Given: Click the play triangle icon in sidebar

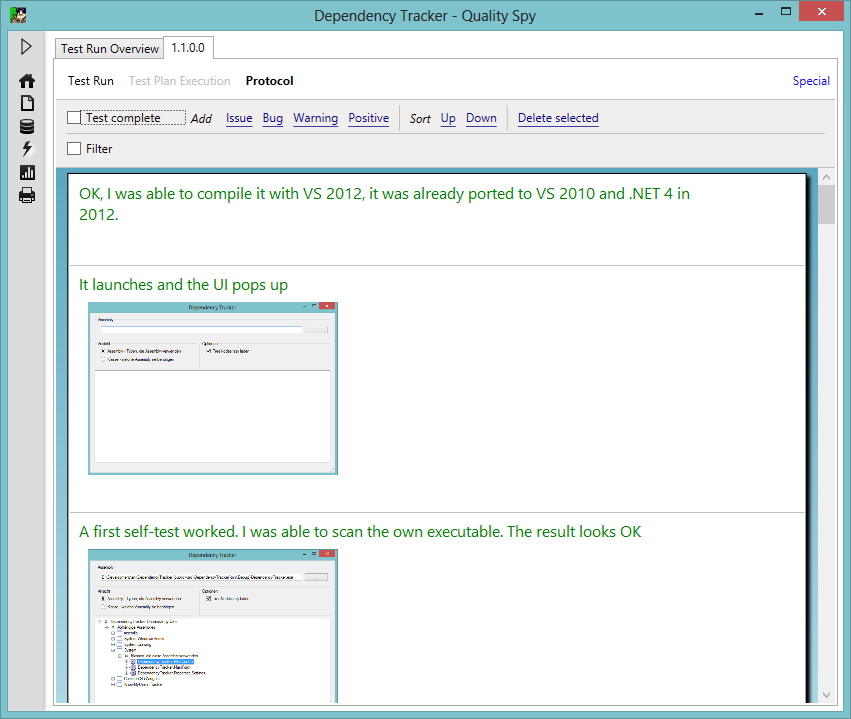Looking at the screenshot, I should pos(26,47).
